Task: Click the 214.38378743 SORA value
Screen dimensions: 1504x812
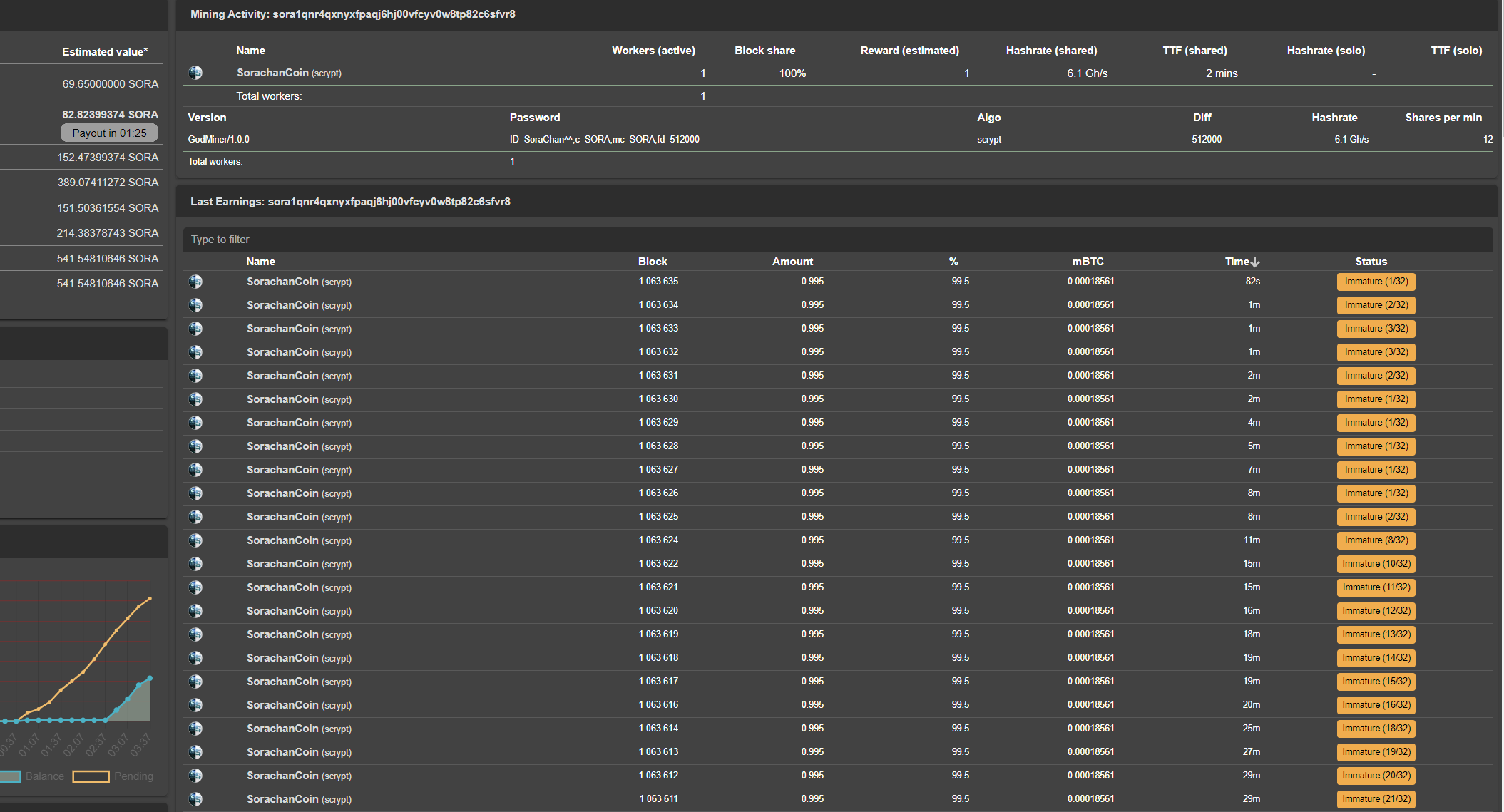Action: pos(108,233)
